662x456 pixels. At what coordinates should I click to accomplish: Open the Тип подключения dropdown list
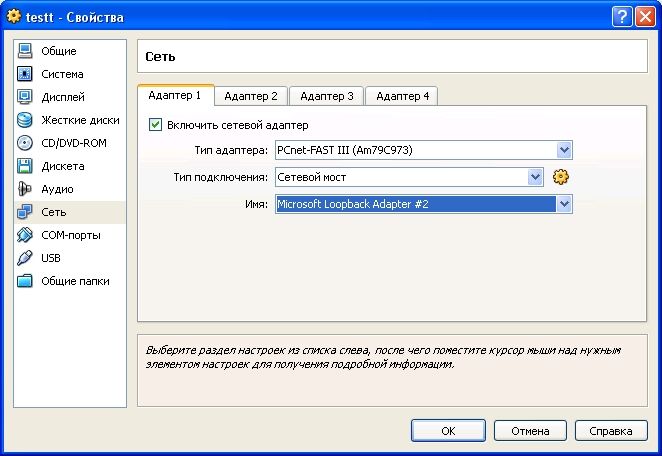click(535, 177)
